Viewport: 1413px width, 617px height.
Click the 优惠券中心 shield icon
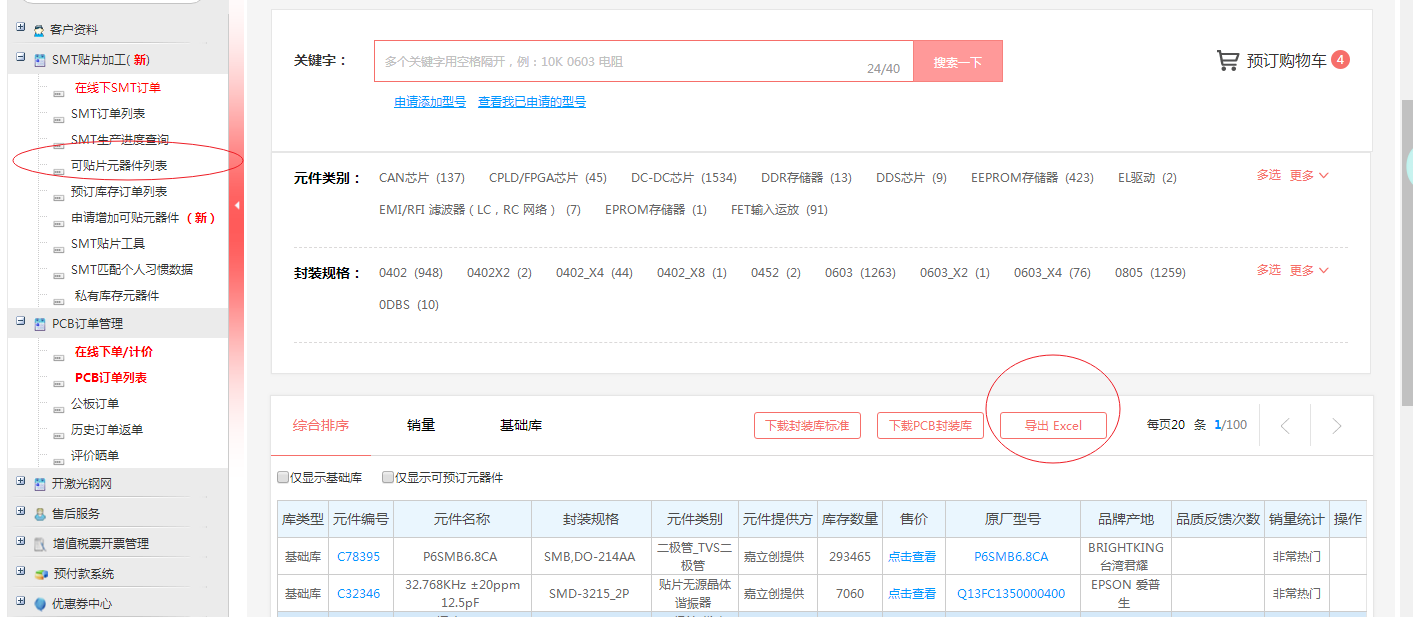click(39, 604)
